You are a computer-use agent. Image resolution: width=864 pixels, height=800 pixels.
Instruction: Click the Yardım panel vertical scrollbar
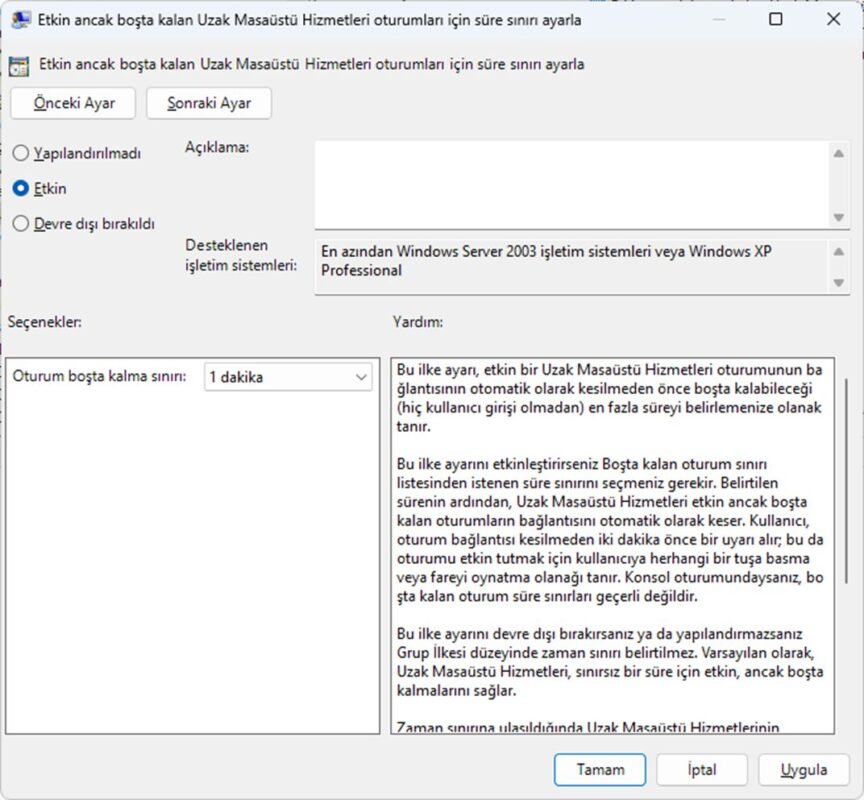(x=846, y=480)
